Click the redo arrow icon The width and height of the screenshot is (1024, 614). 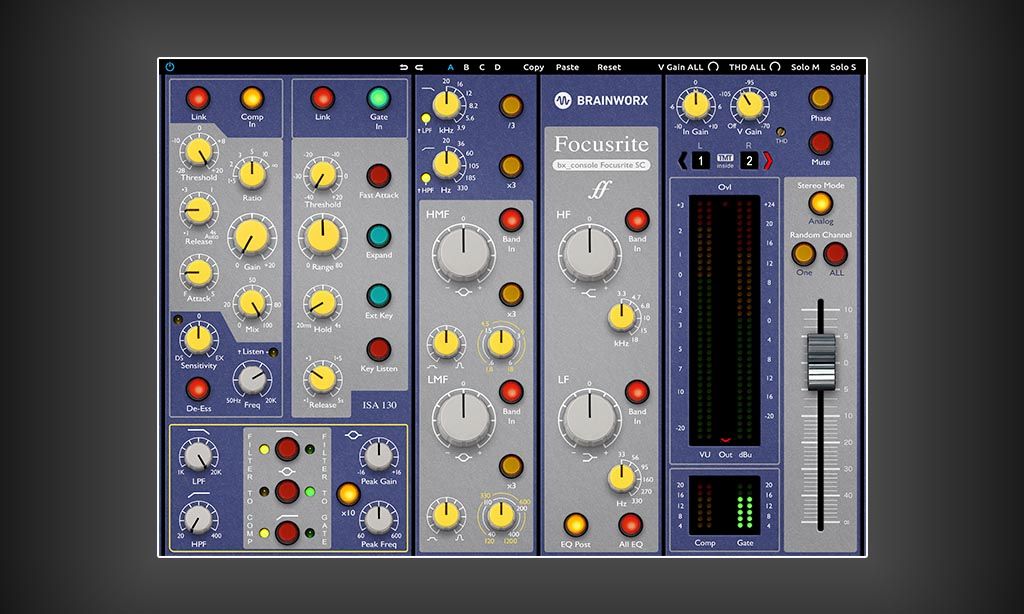(419, 67)
